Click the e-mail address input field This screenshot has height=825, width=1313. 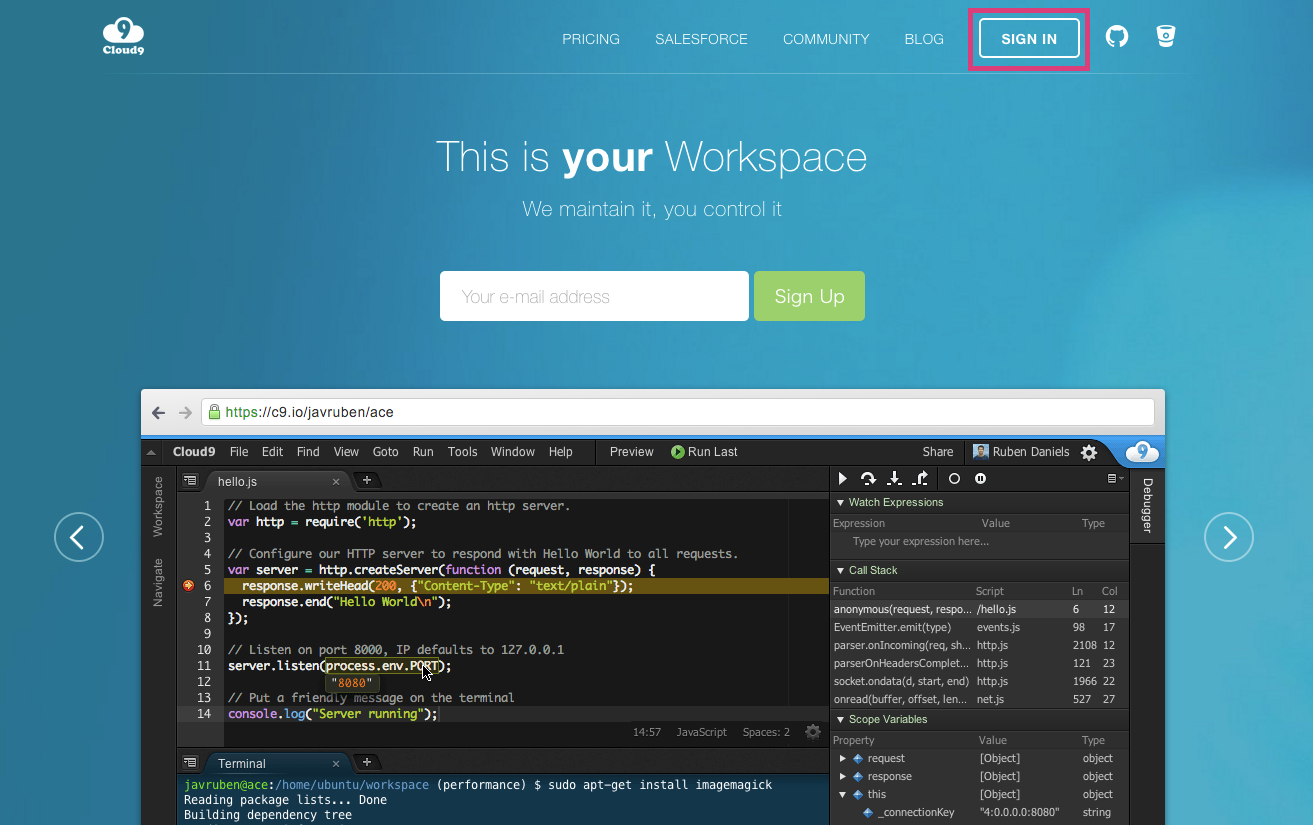(x=594, y=296)
